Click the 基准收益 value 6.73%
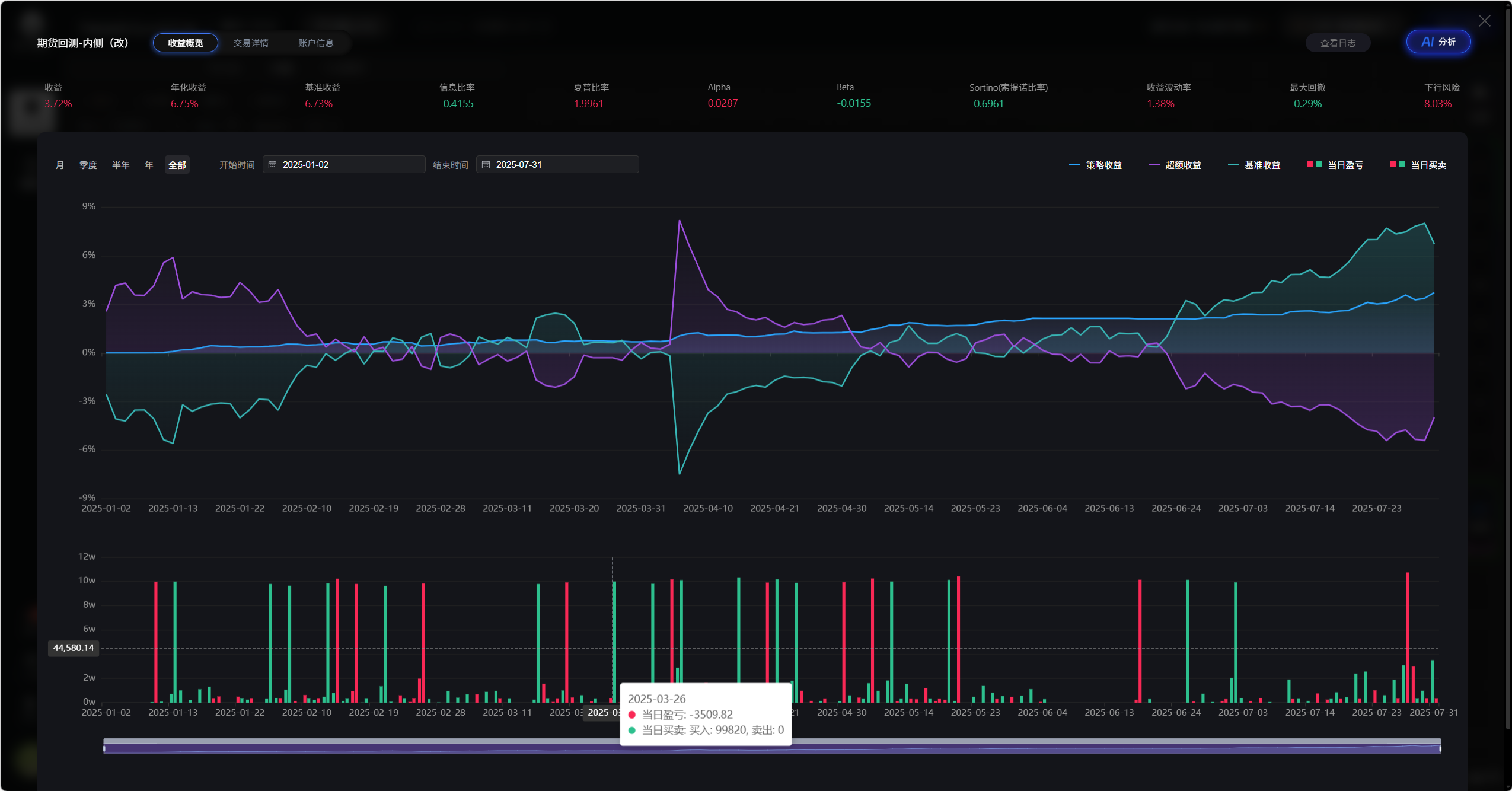Viewport: 1512px width, 791px height. (319, 104)
